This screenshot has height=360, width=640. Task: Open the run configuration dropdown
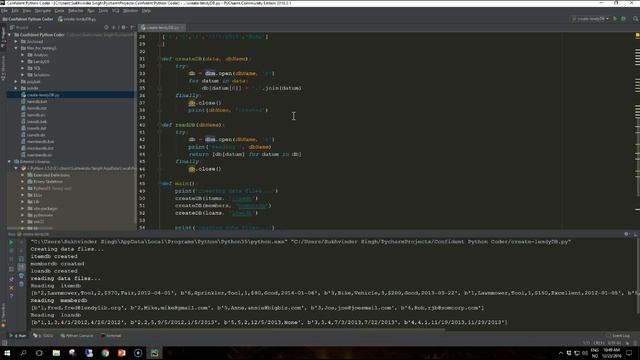(x=590, y=19)
